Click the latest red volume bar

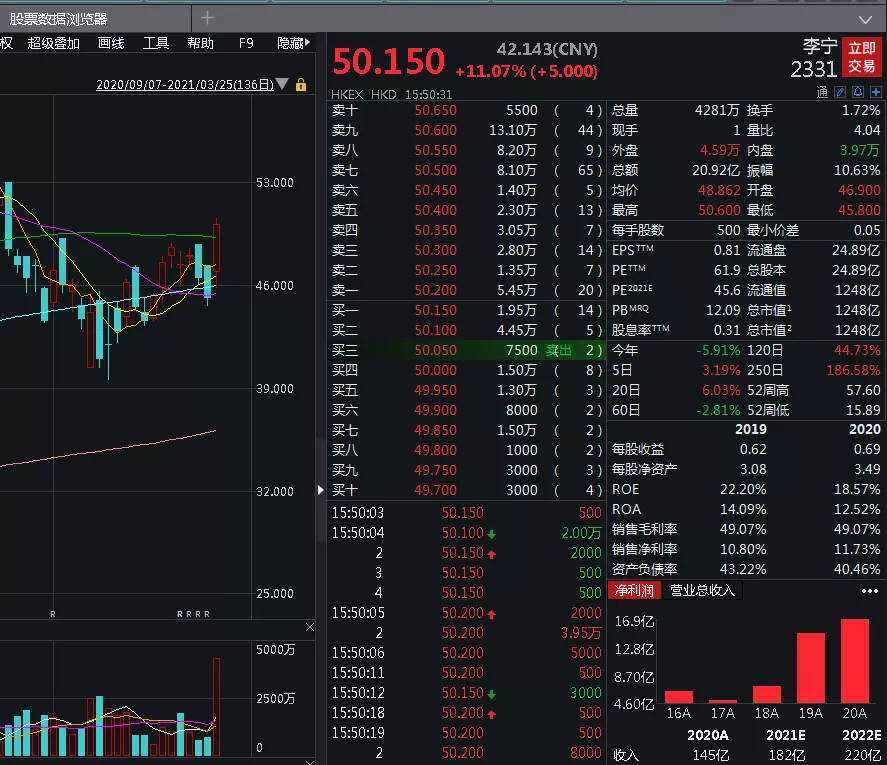click(216, 707)
